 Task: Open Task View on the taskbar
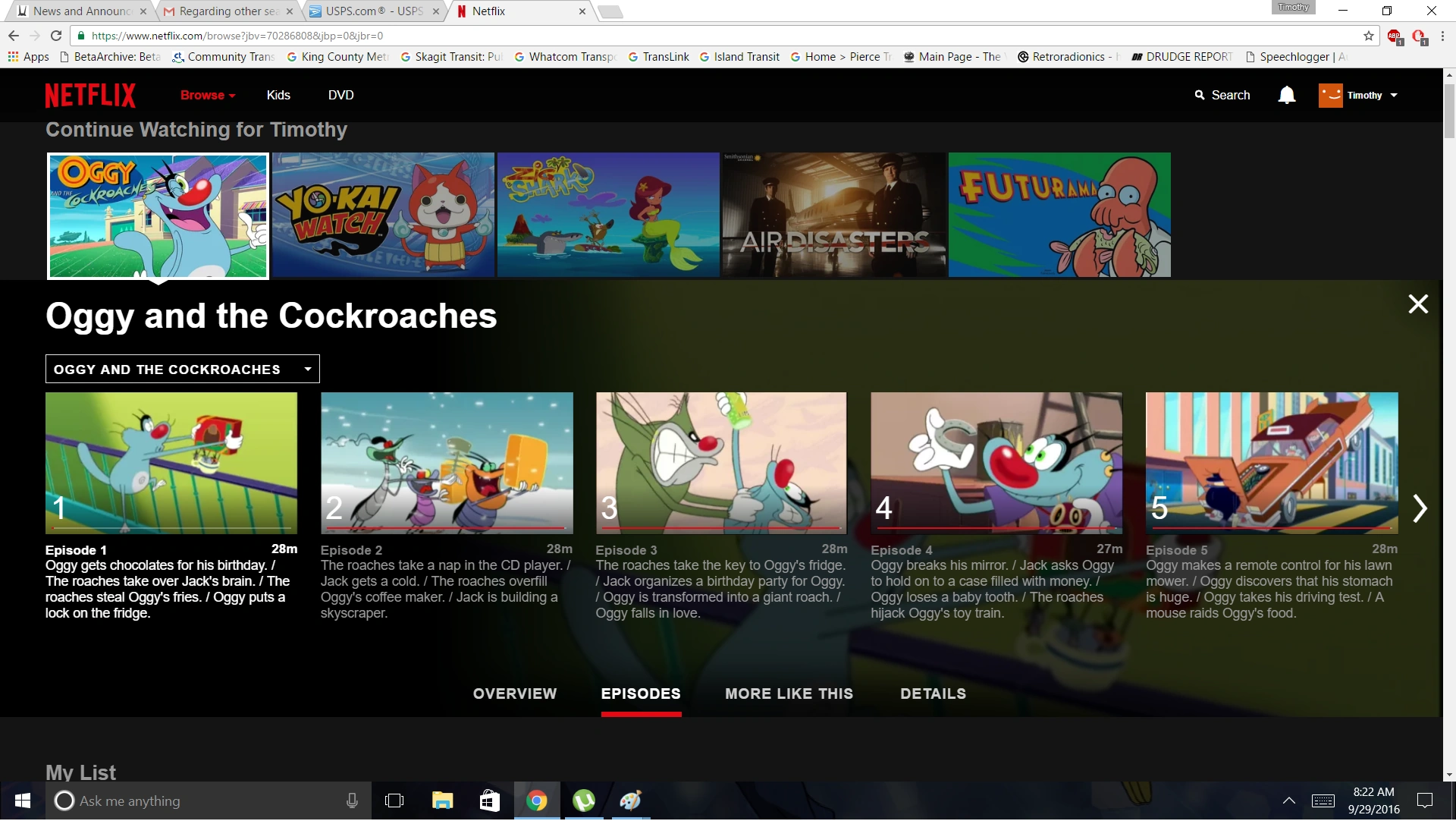point(394,801)
